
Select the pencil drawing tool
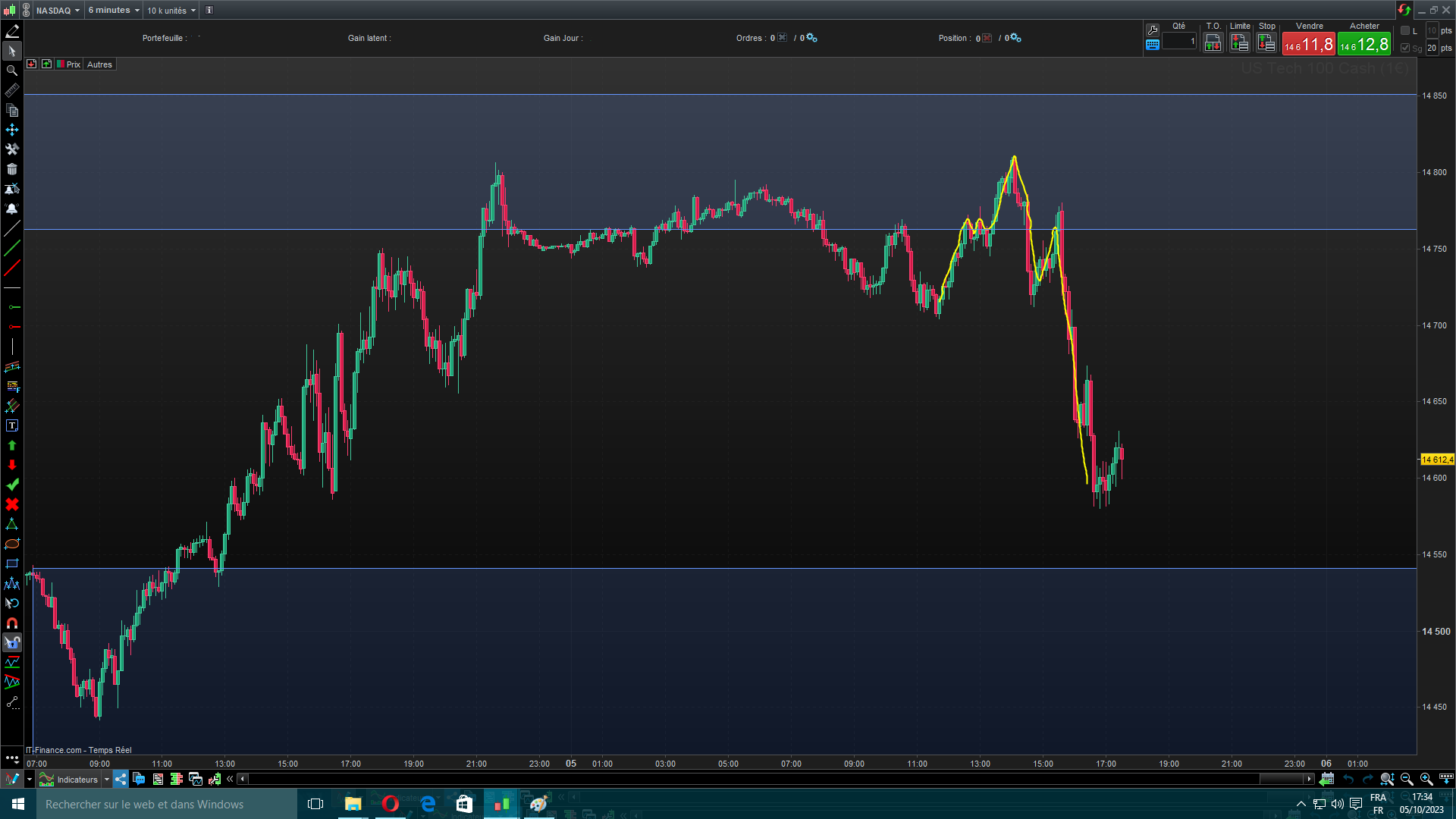(12, 31)
